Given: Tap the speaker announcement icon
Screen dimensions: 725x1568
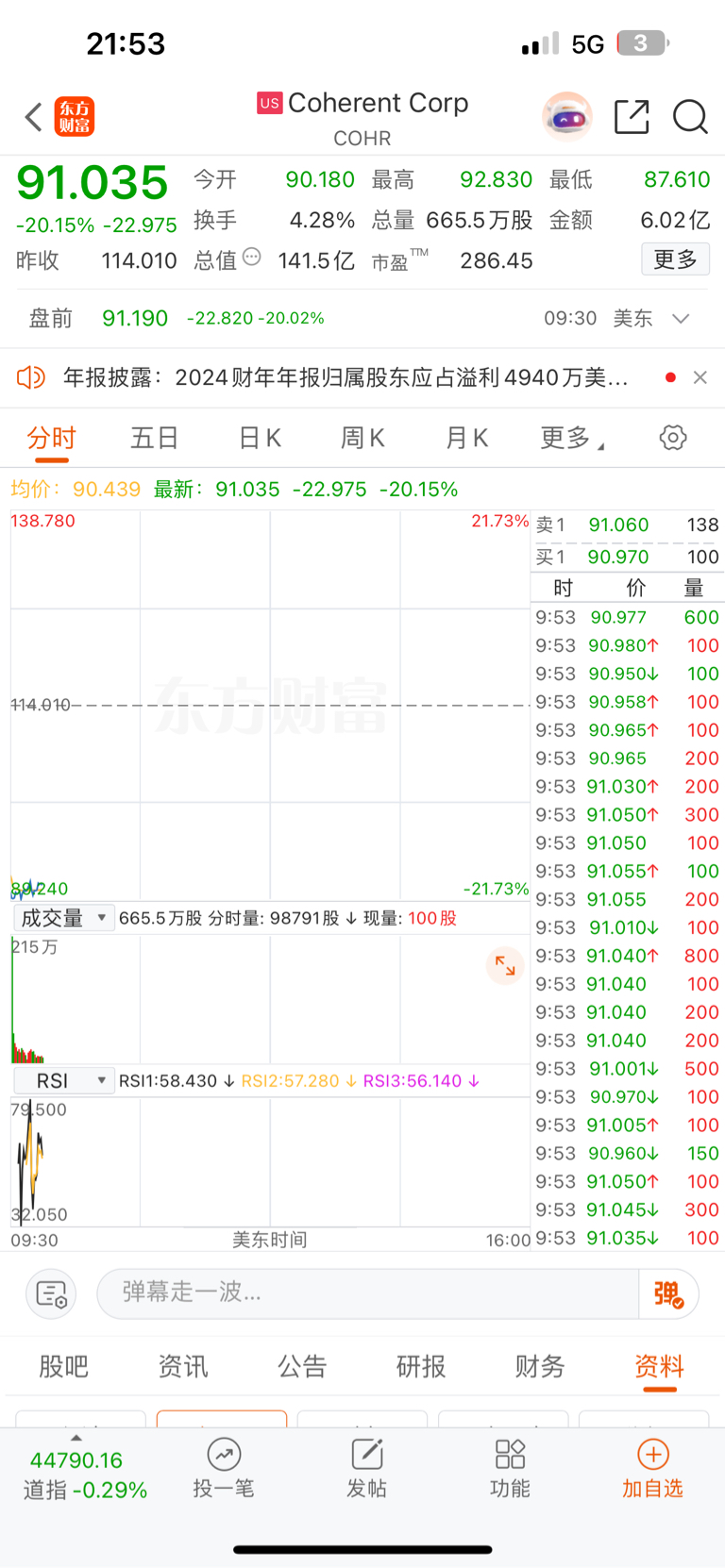Looking at the screenshot, I should point(31,377).
